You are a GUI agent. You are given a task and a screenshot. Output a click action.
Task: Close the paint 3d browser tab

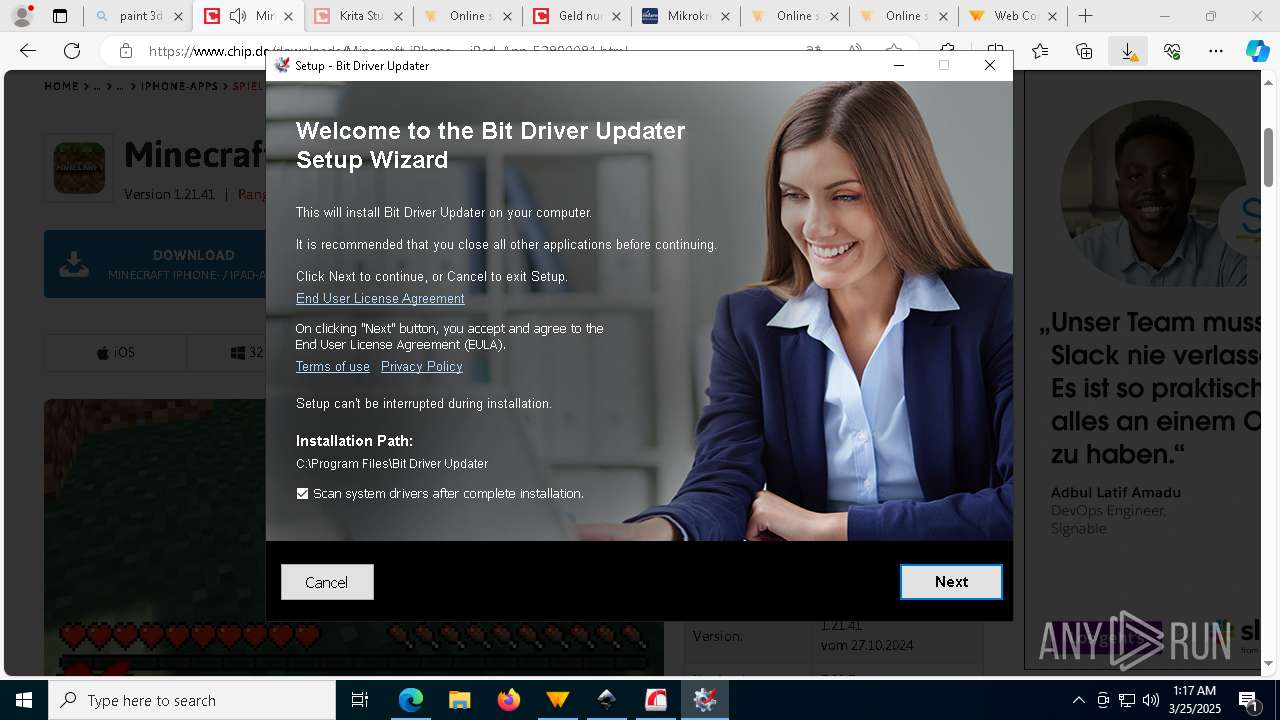pos(178,16)
